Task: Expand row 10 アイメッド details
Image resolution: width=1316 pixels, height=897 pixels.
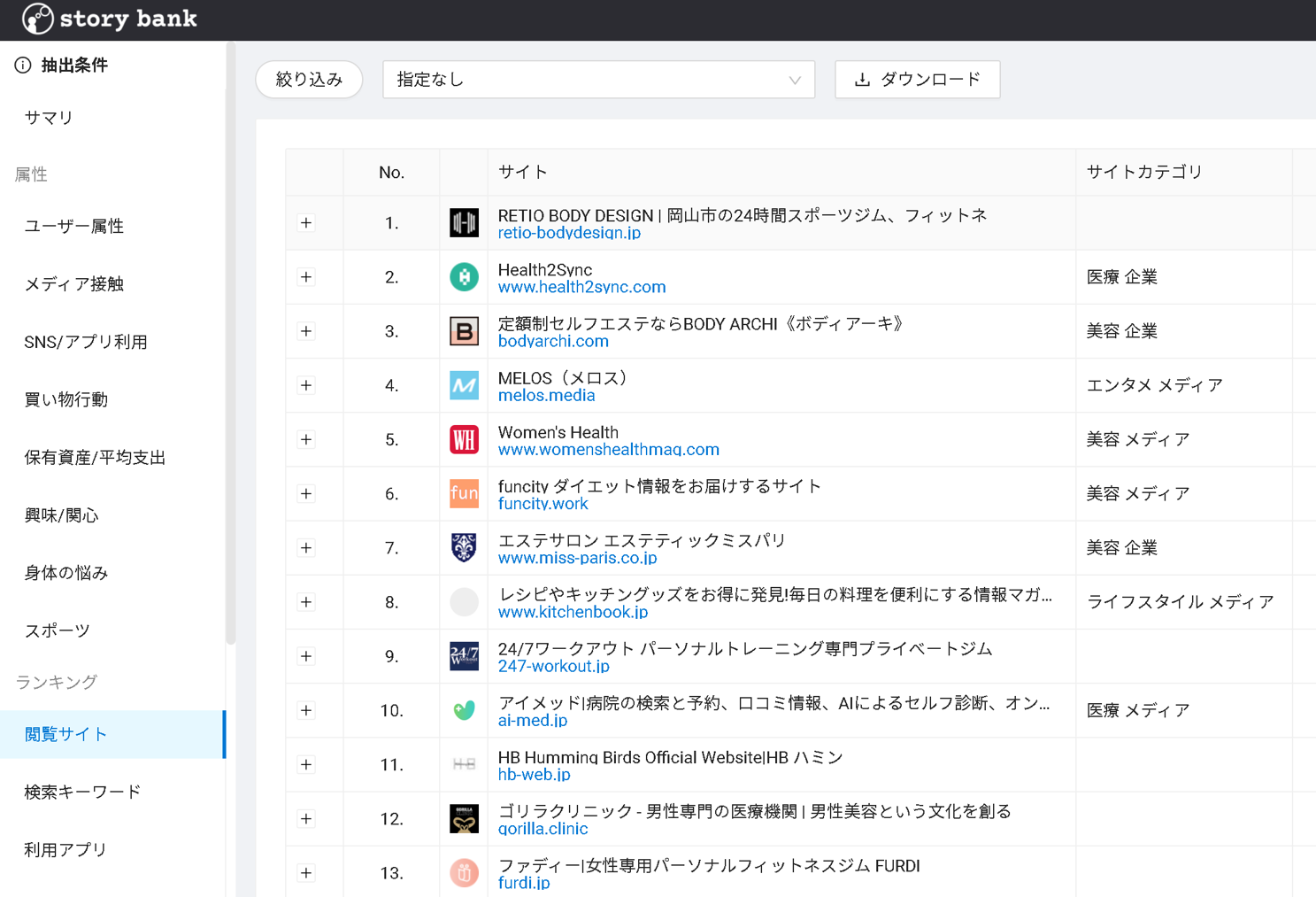Action: (x=306, y=710)
